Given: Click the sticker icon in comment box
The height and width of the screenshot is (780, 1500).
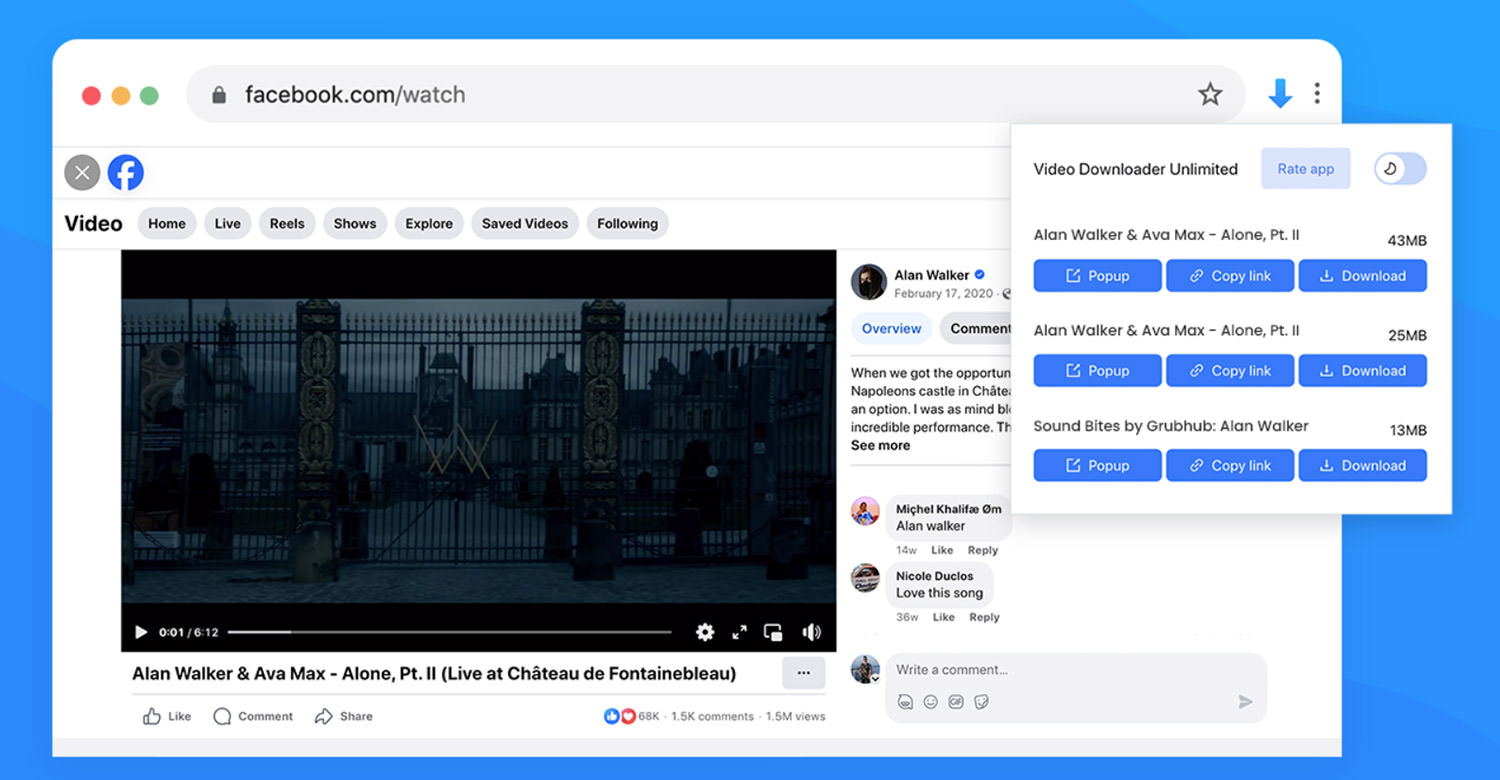Looking at the screenshot, I should click(982, 702).
